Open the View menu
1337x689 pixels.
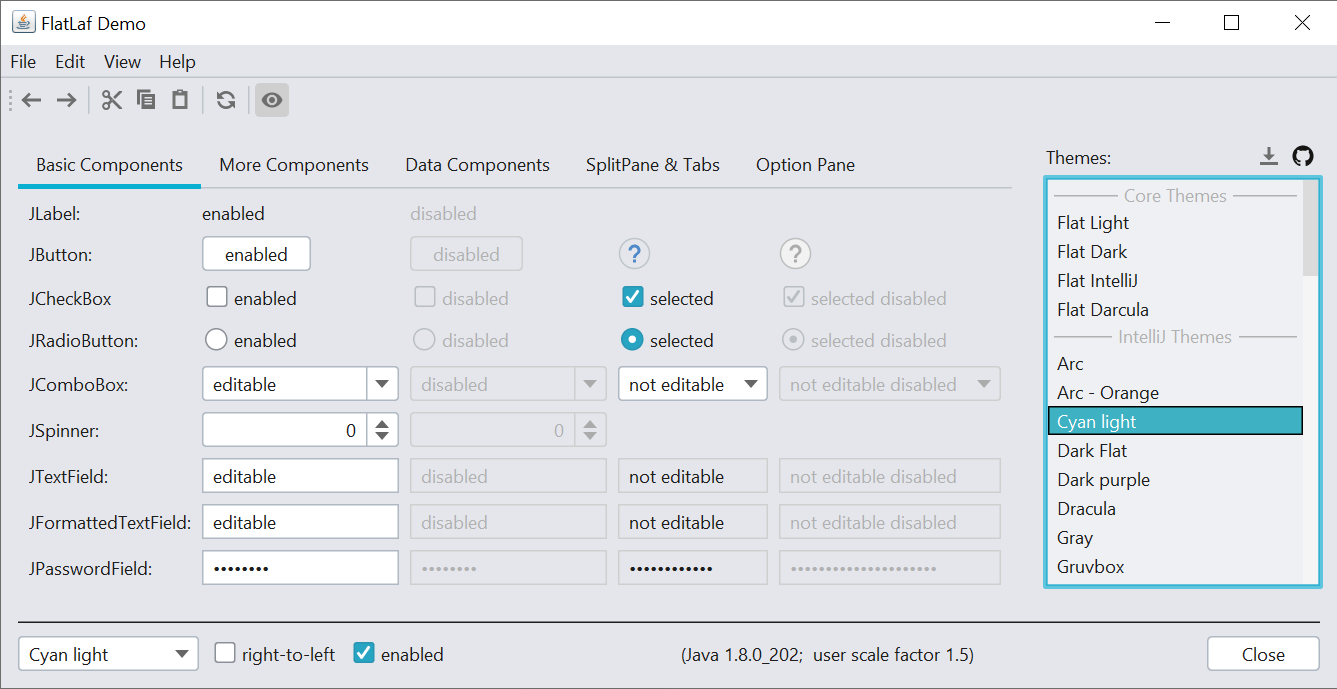[122, 62]
